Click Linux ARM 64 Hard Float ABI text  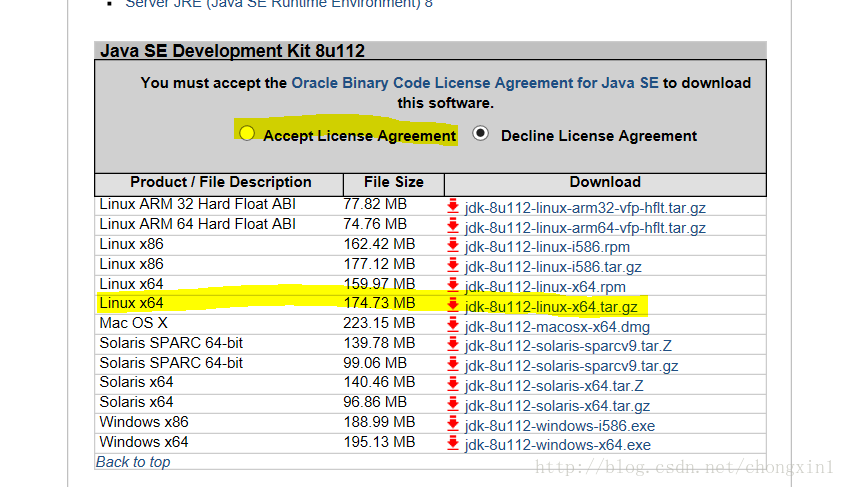[x=197, y=224]
